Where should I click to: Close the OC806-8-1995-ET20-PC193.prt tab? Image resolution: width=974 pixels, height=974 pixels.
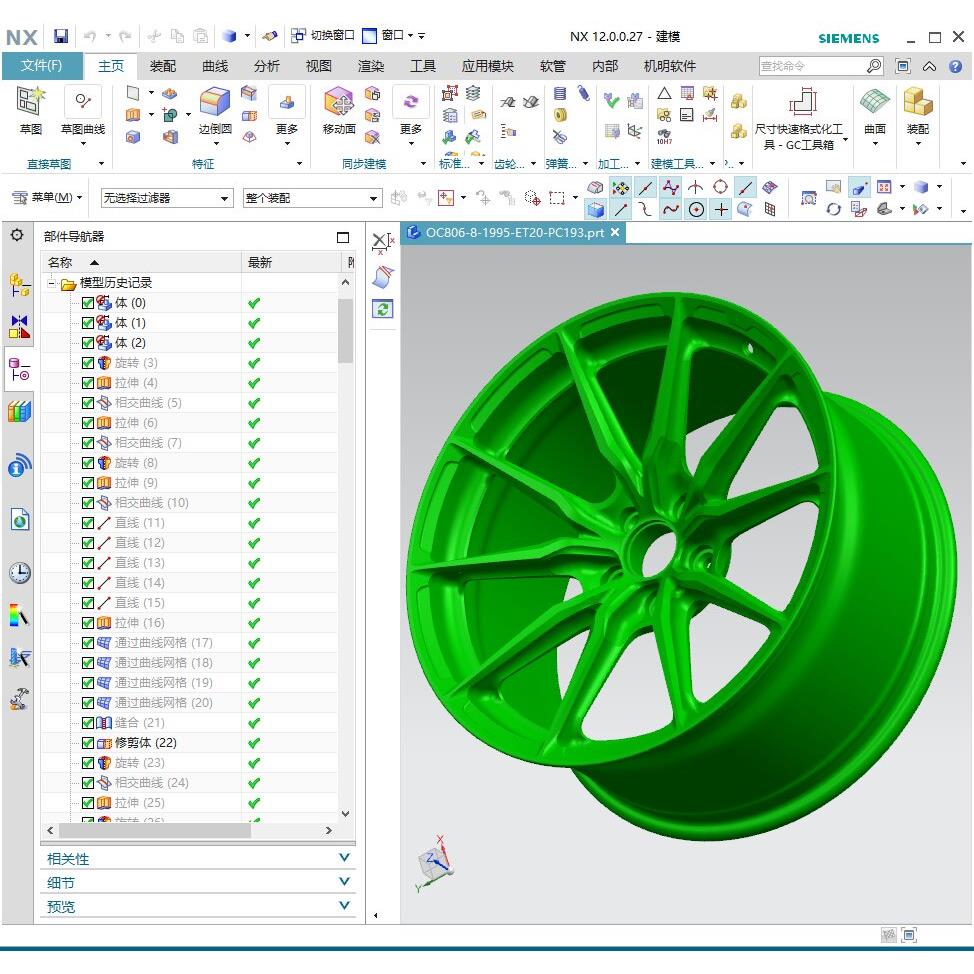pos(615,232)
